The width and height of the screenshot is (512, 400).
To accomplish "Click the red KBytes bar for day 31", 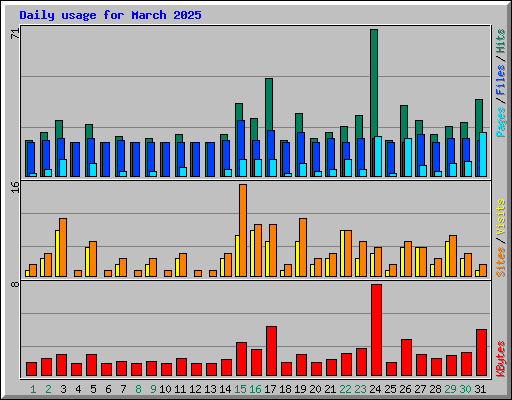I will pyautogui.click(x=481, y=353).
